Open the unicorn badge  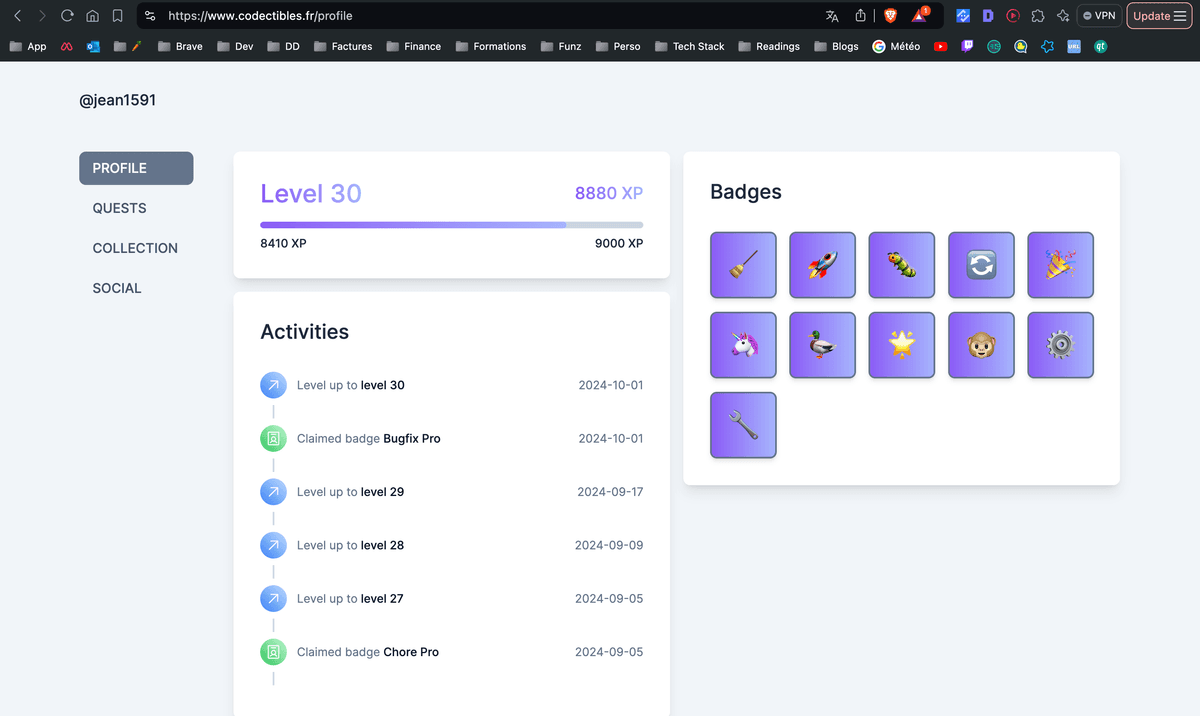pyautogui.click(x=743, y=345)
